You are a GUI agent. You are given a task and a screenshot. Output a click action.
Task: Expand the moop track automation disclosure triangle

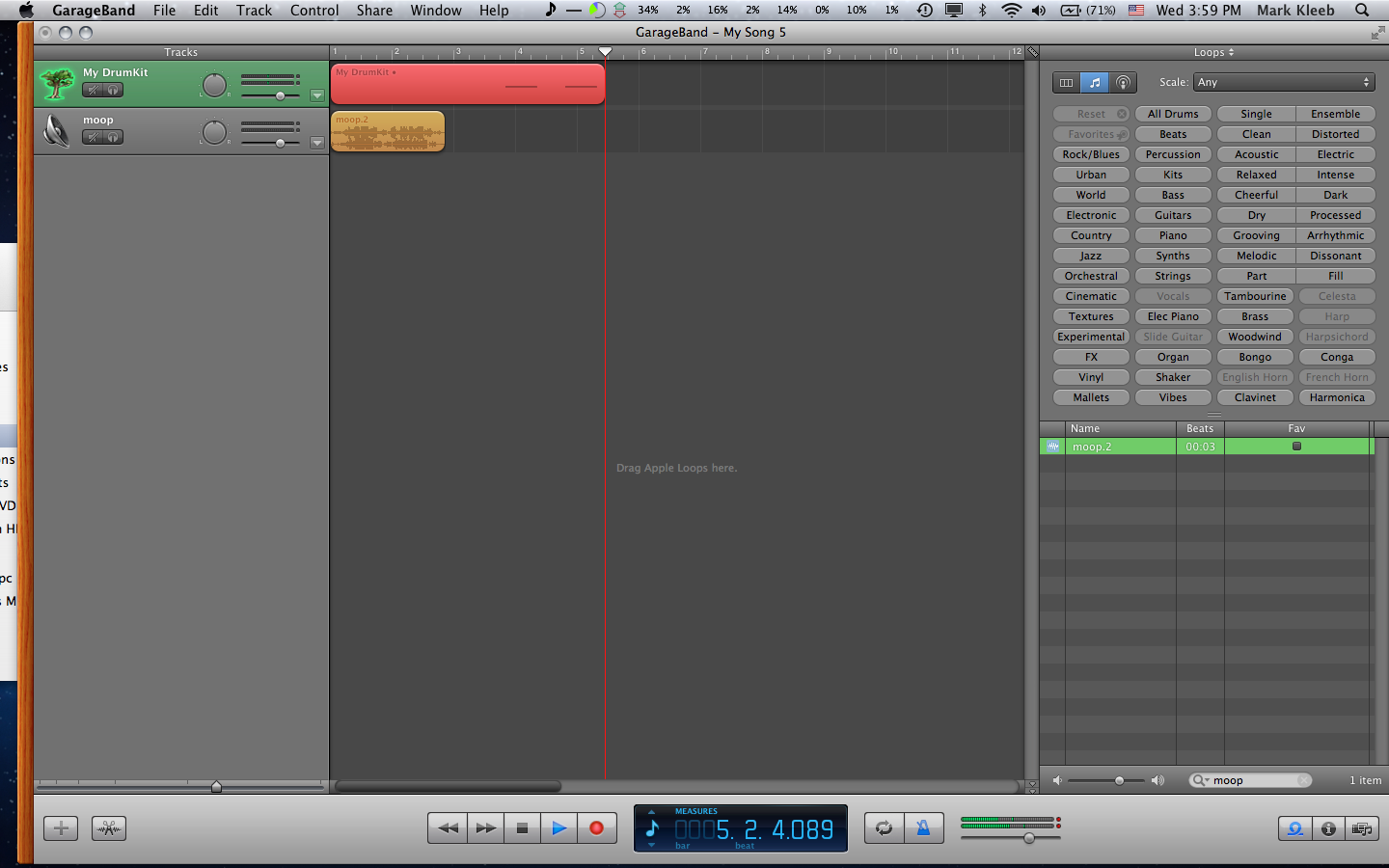click(x=316, y=143)
